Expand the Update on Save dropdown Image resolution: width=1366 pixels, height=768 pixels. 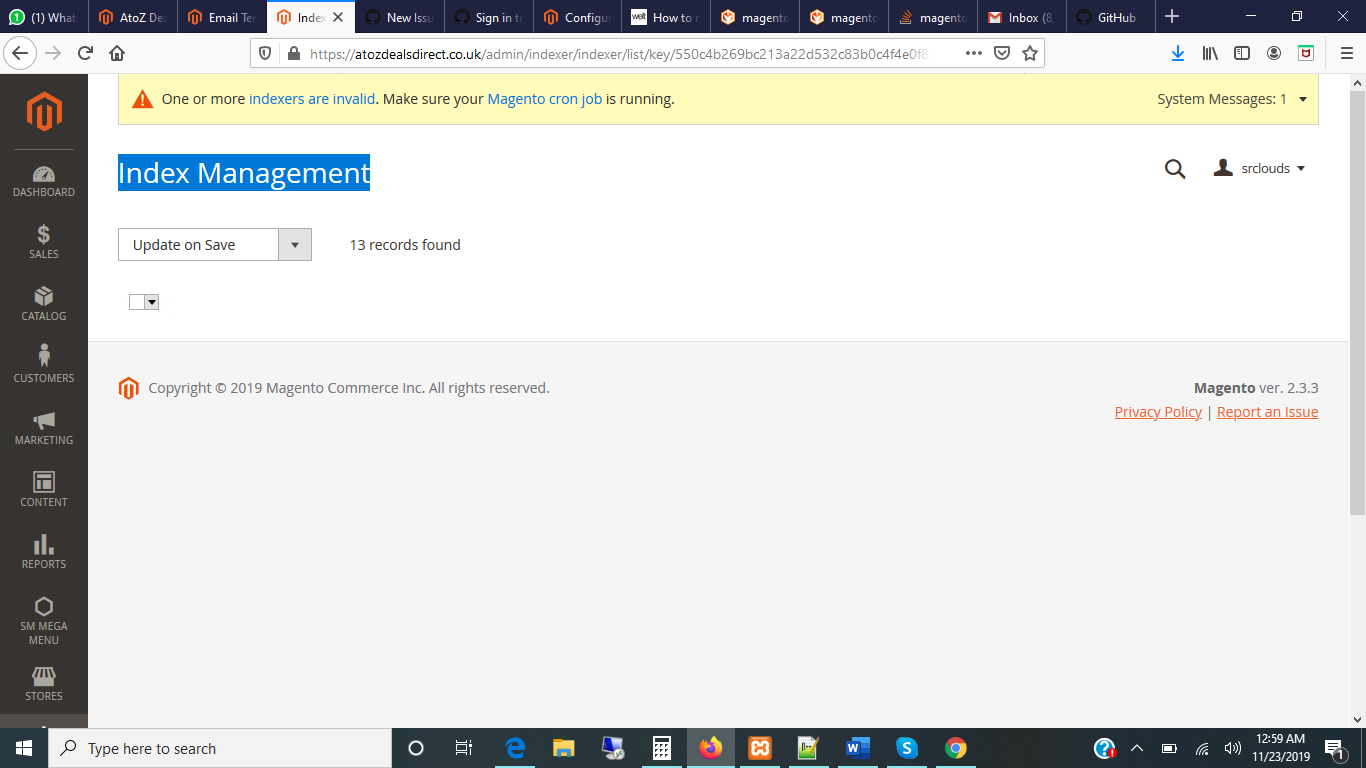(295, 244)
